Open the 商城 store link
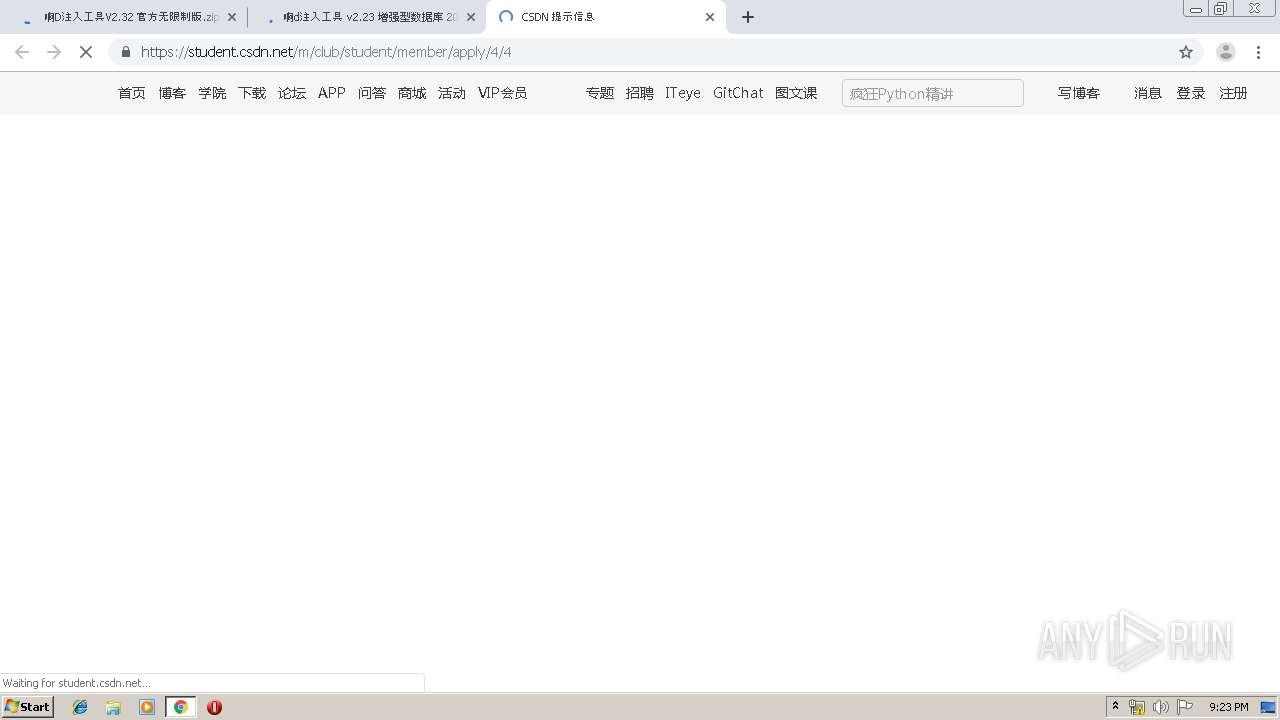The height and width of the screenshot is (720, 1280). (412, 93)
